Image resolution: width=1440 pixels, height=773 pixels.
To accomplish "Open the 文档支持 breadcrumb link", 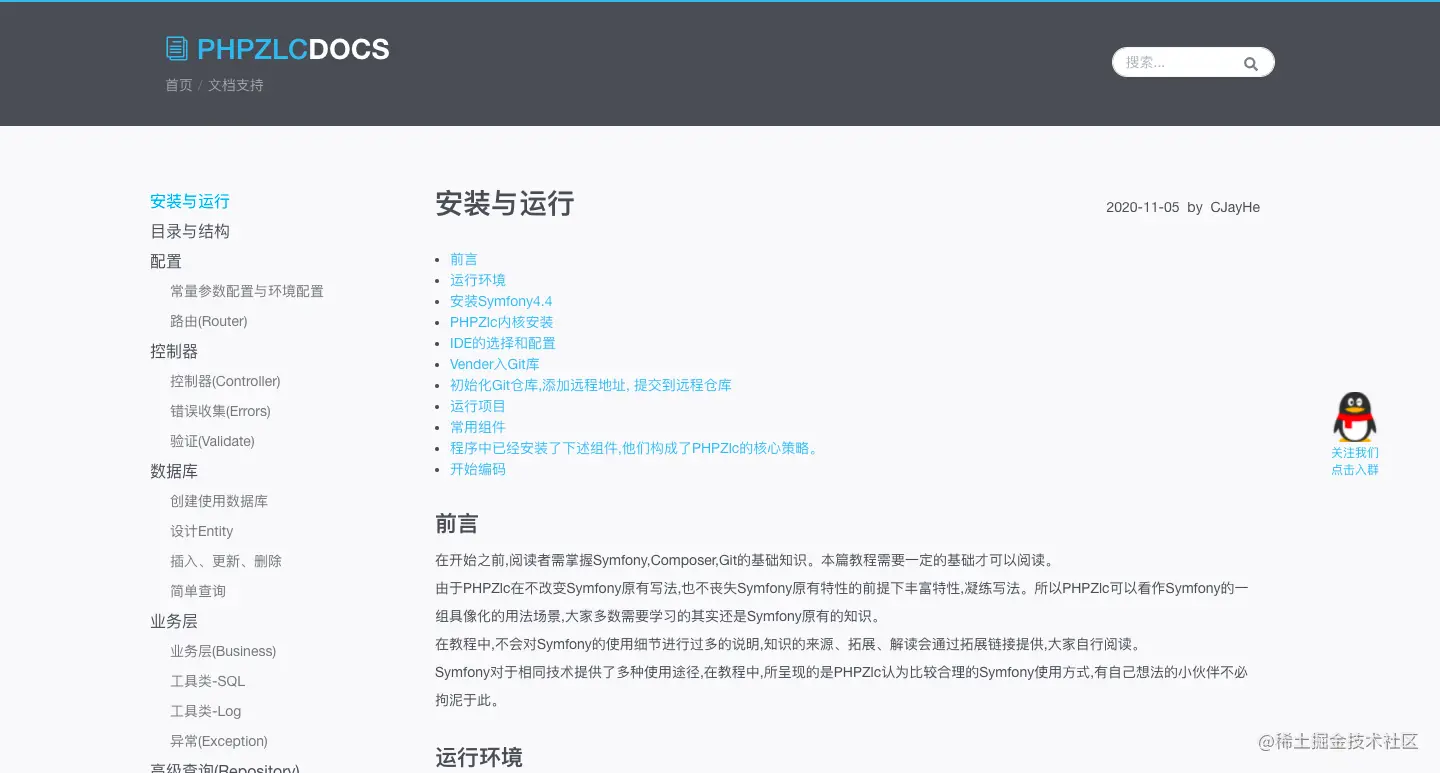I will click(235, 85).
